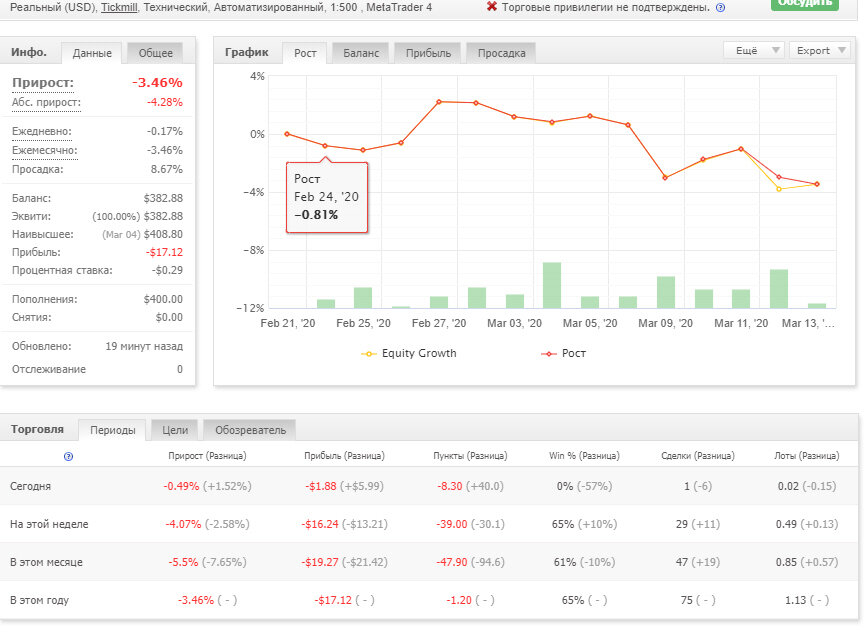Click the 65% yearly win rate cell
This screenshot has width=867, height=634.
point(573,600)
